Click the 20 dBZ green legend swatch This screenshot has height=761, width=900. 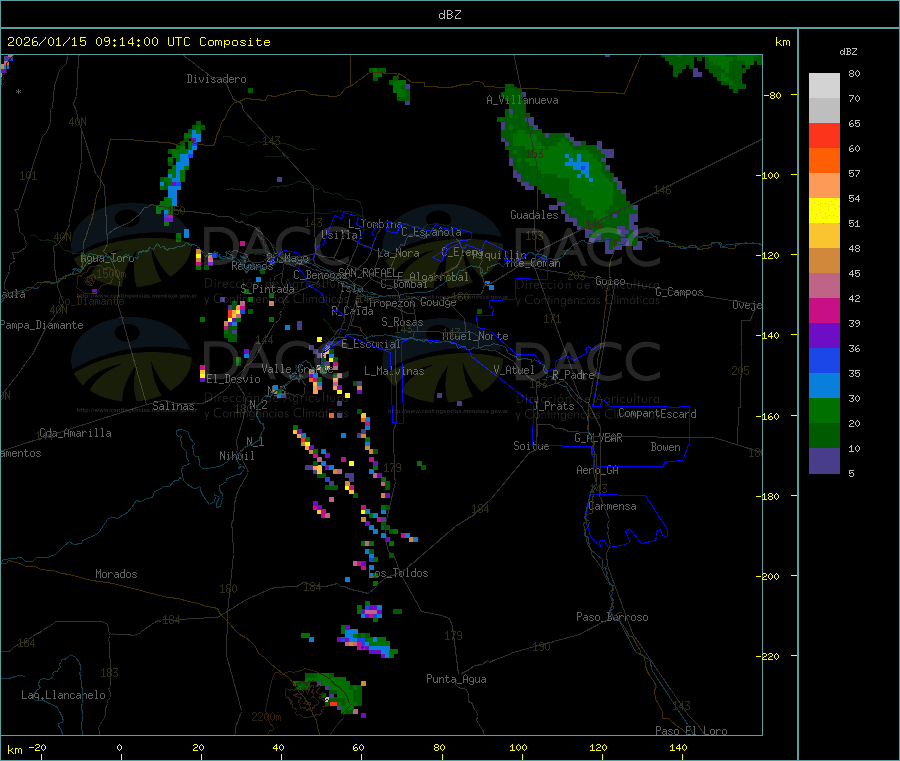(x=824, y=410)
